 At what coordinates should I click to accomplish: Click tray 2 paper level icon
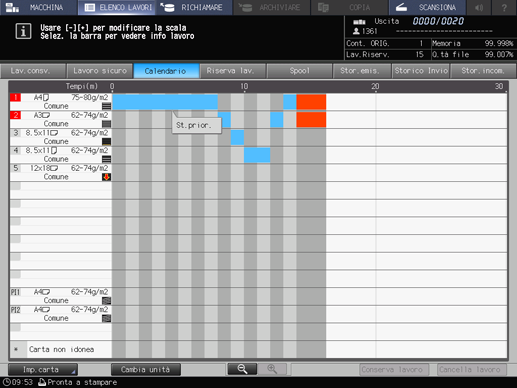pos(106,124)
